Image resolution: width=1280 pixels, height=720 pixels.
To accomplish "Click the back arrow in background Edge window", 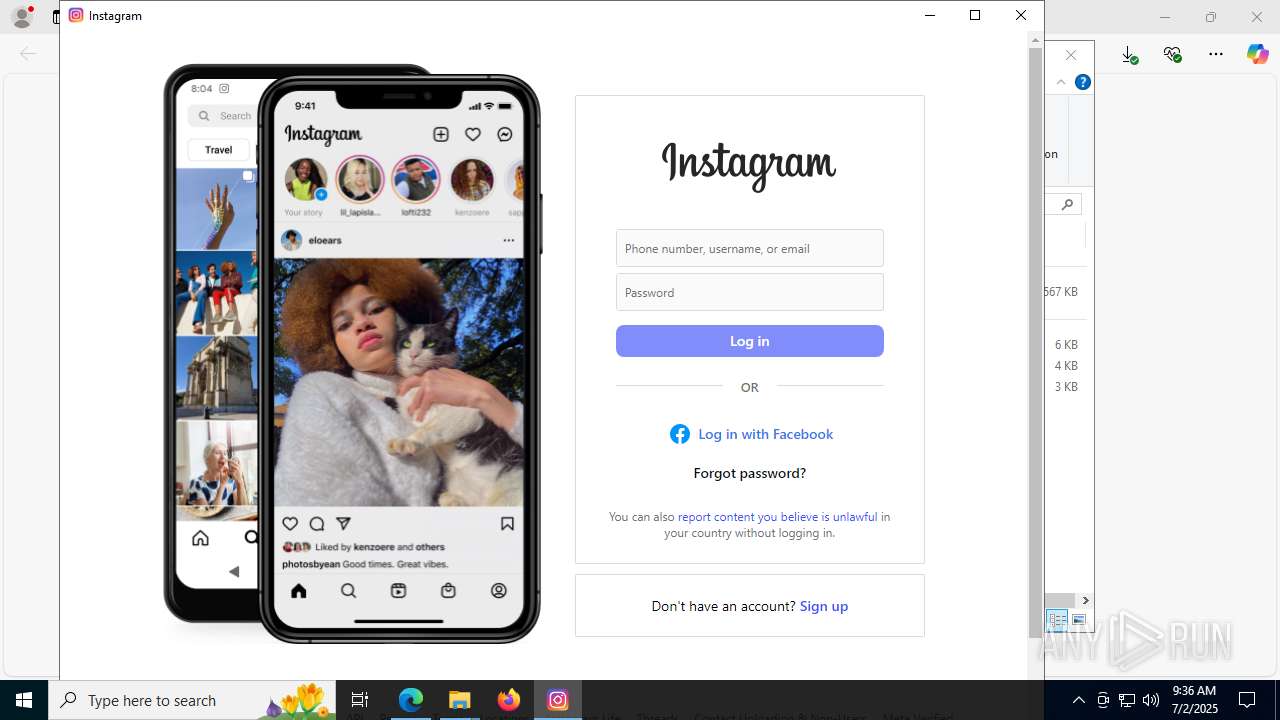I will tap(27, 54).
